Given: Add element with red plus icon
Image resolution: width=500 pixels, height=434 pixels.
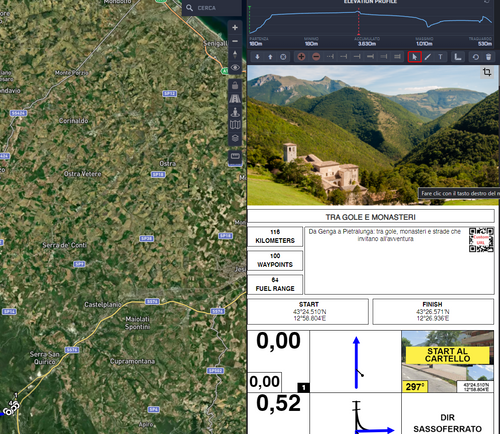Looking at the screenshot, I should pyautogui.click(x=301, y=57).
